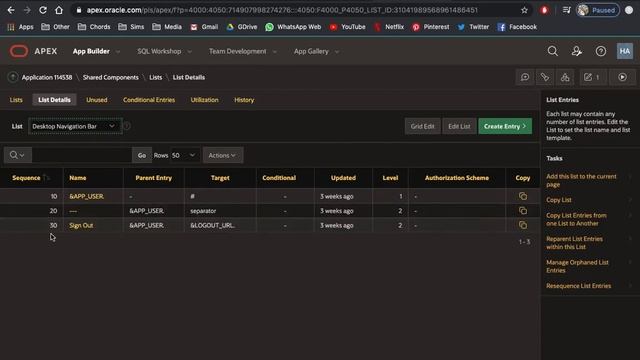Run the application with play icon

point(622,77)
